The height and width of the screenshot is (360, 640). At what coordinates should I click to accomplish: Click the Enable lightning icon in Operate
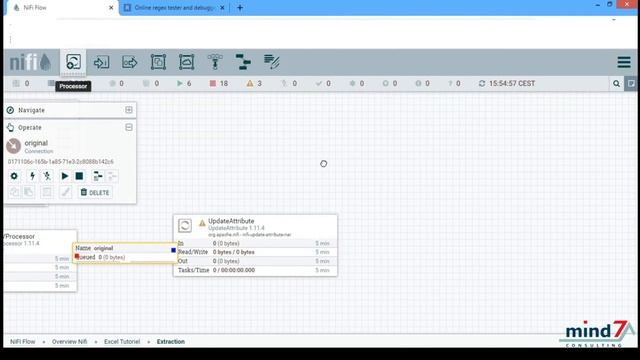point(32,176)
